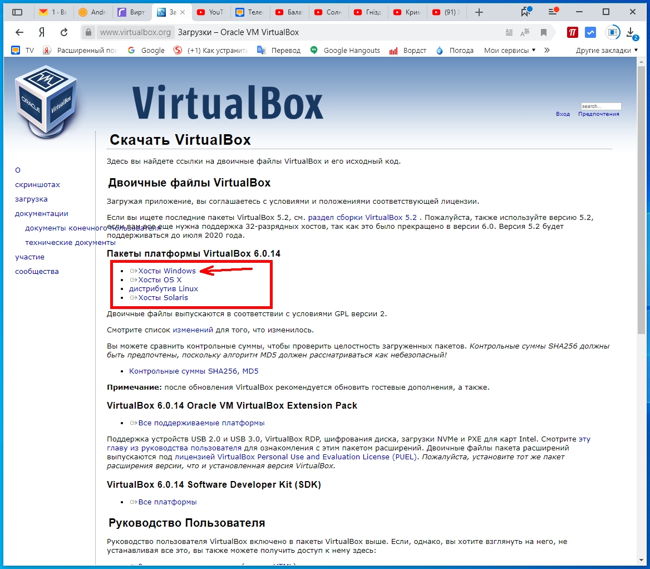
Task: Download via Хосты Windows link
Action: [x=167, y=271]
